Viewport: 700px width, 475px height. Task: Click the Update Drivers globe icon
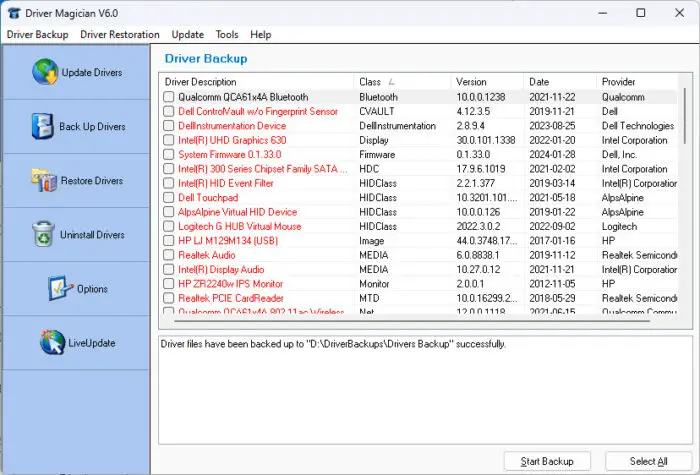tap(45, 72)
